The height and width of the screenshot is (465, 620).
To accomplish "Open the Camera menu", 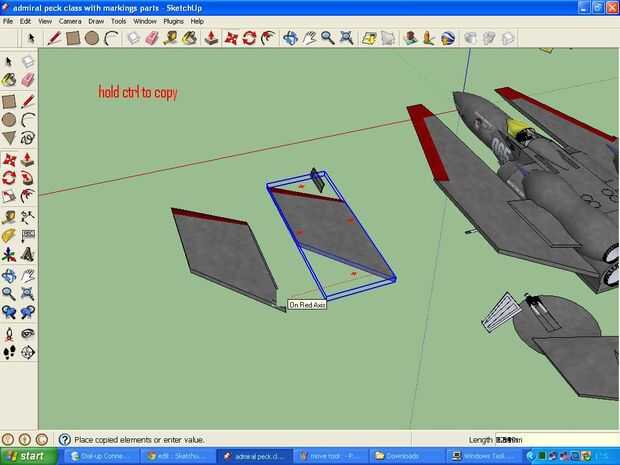I will 70,21.
